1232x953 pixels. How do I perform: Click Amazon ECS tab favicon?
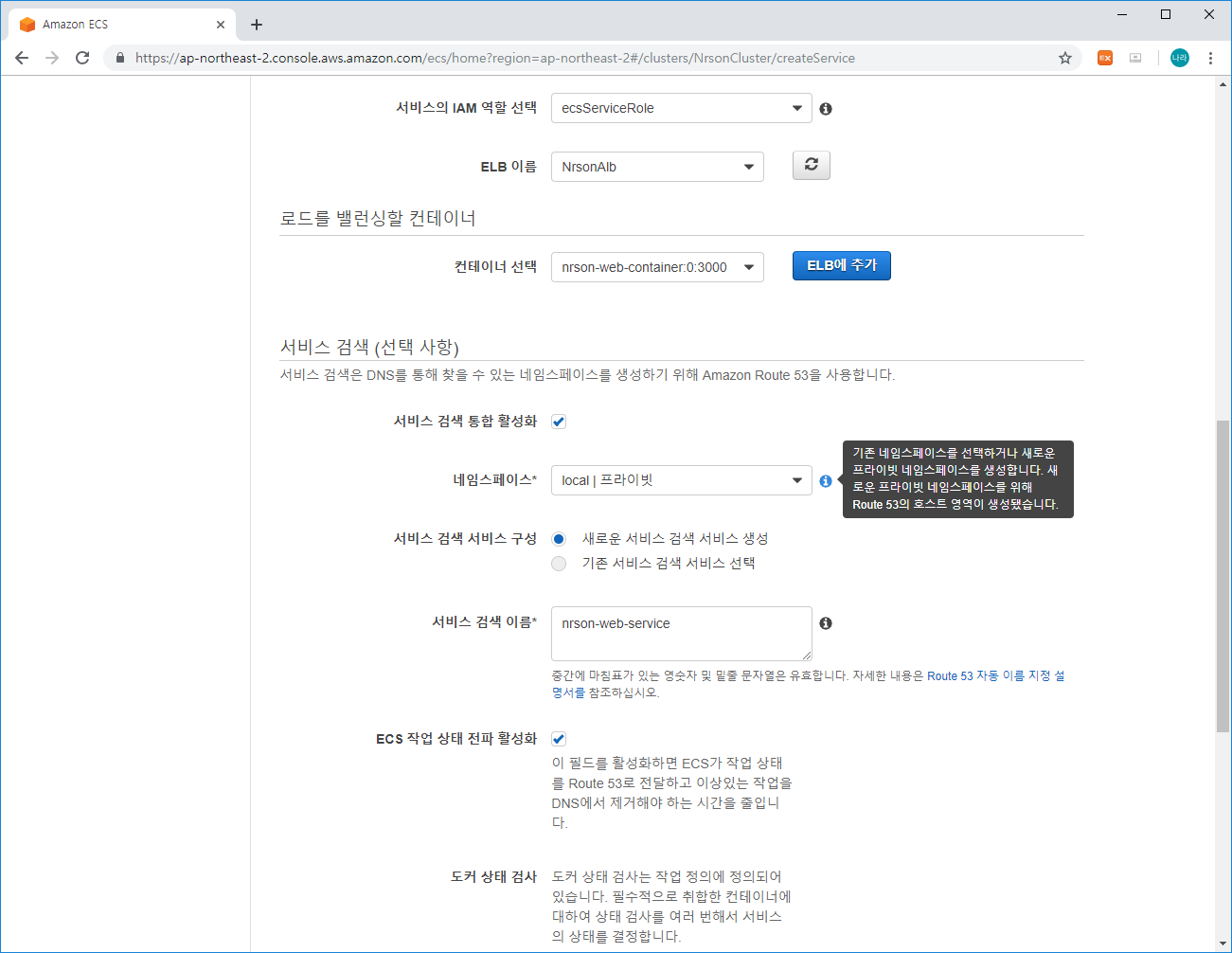[27, 25]
